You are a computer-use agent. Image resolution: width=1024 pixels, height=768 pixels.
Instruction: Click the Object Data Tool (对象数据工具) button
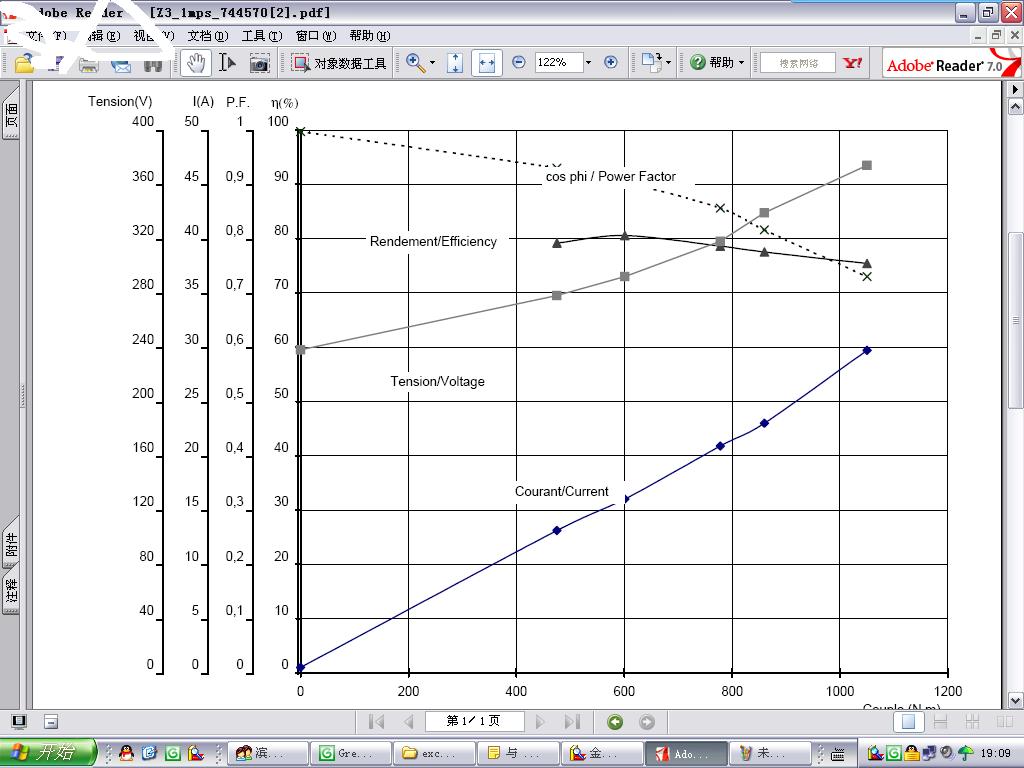tap(339, 63)
